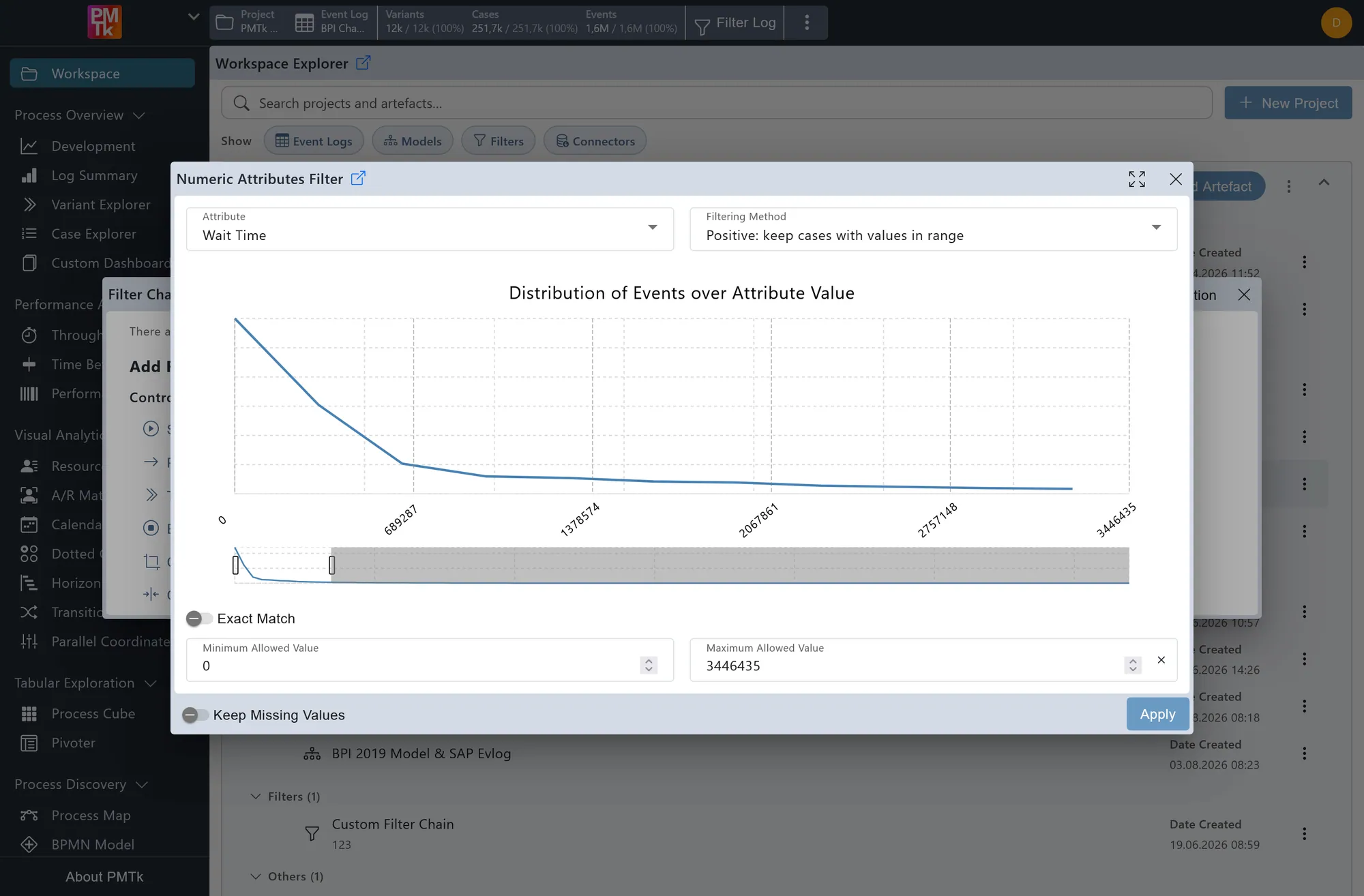The height and width of the screenshot is (896, 1364).
Task: Open Case Explorer in the sidebar
Action: point(93,234)
